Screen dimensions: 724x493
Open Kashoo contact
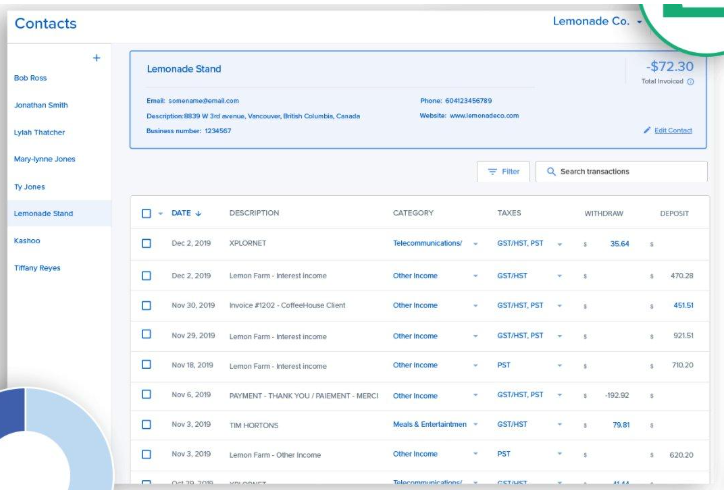(x=27, y=240)
